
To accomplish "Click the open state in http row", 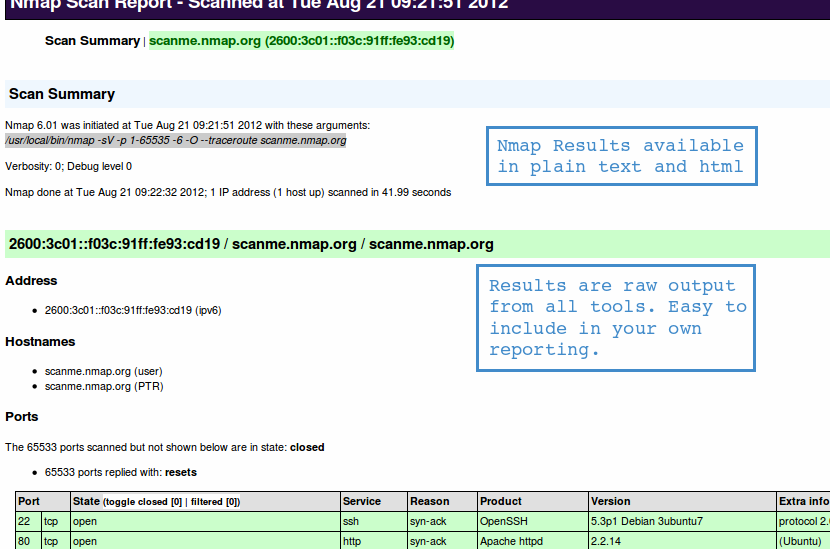I will tap(205, 541).
